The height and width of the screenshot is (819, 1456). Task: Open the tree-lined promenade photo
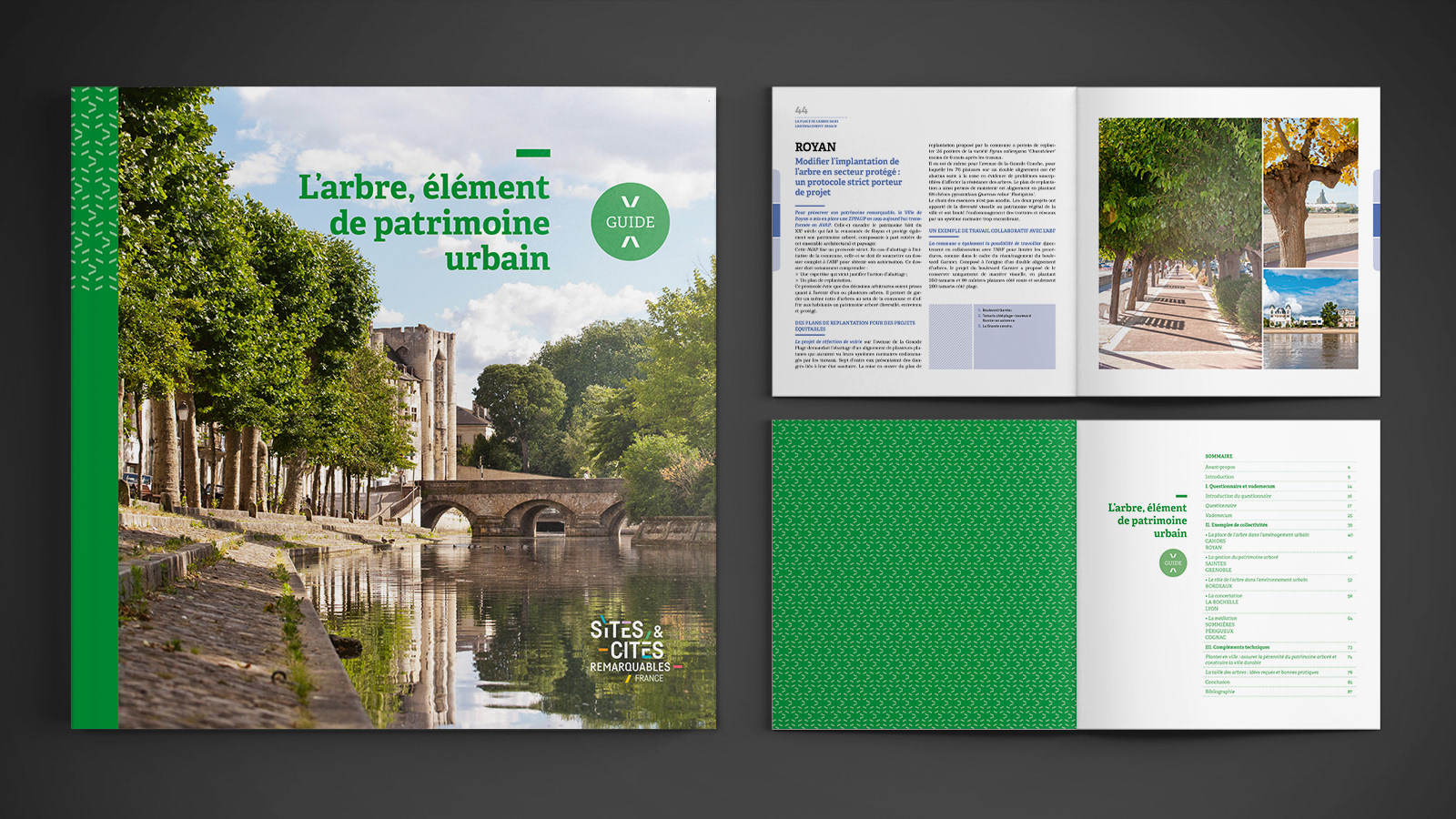(1179, 243)
